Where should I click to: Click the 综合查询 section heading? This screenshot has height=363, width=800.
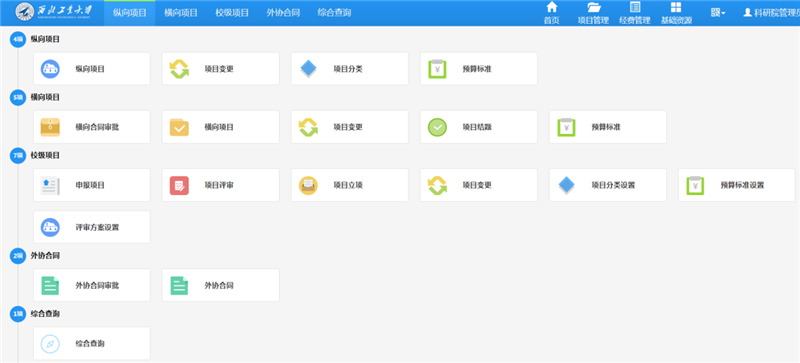tap(45, 313)
